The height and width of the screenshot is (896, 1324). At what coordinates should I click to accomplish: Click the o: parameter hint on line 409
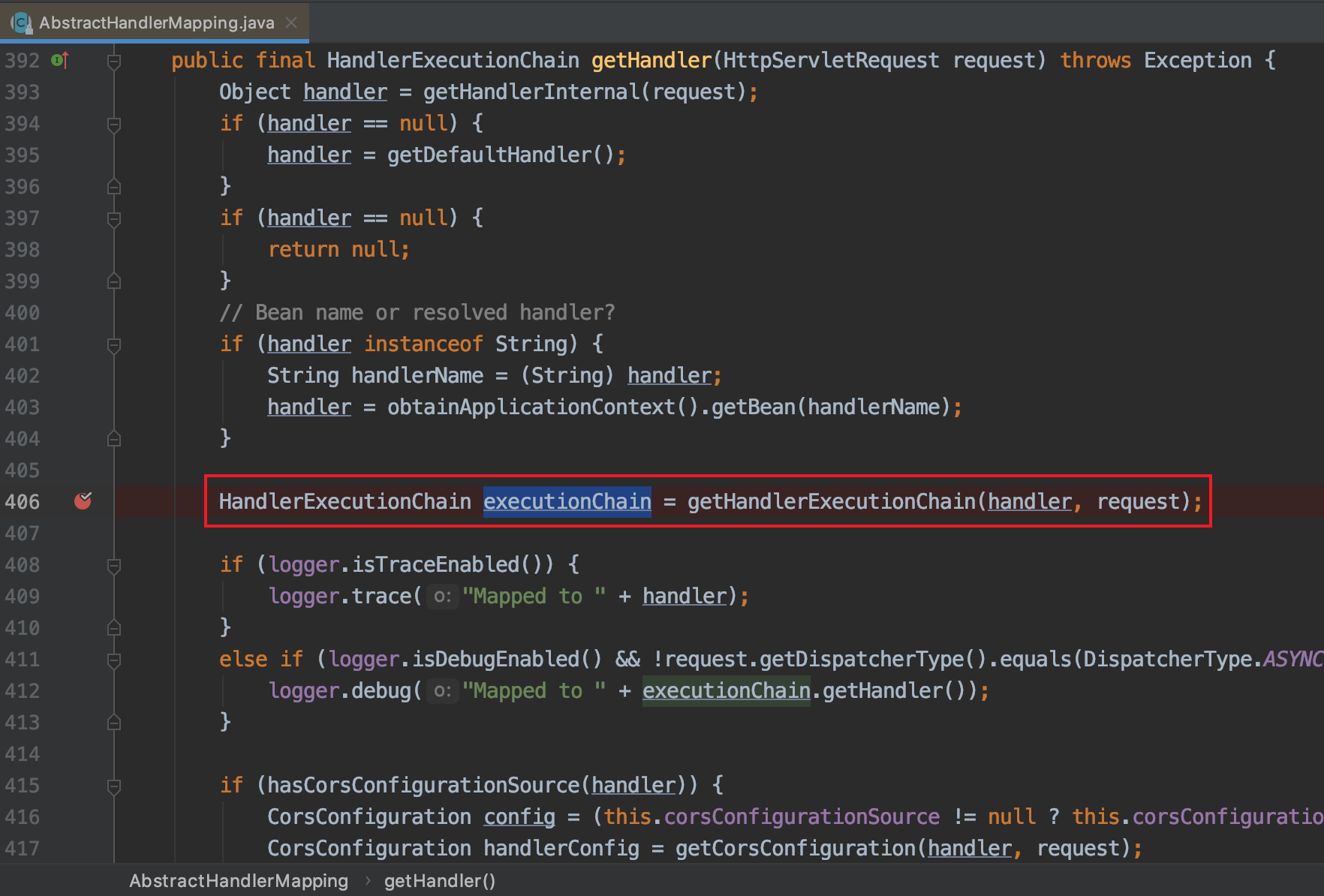[x=443, y=596]
